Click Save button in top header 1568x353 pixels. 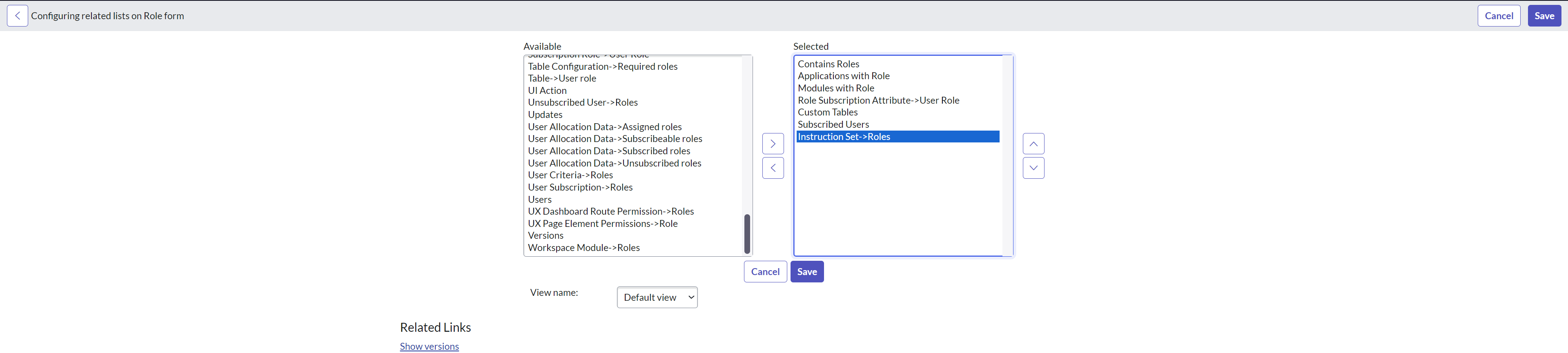coord(1543,16)
